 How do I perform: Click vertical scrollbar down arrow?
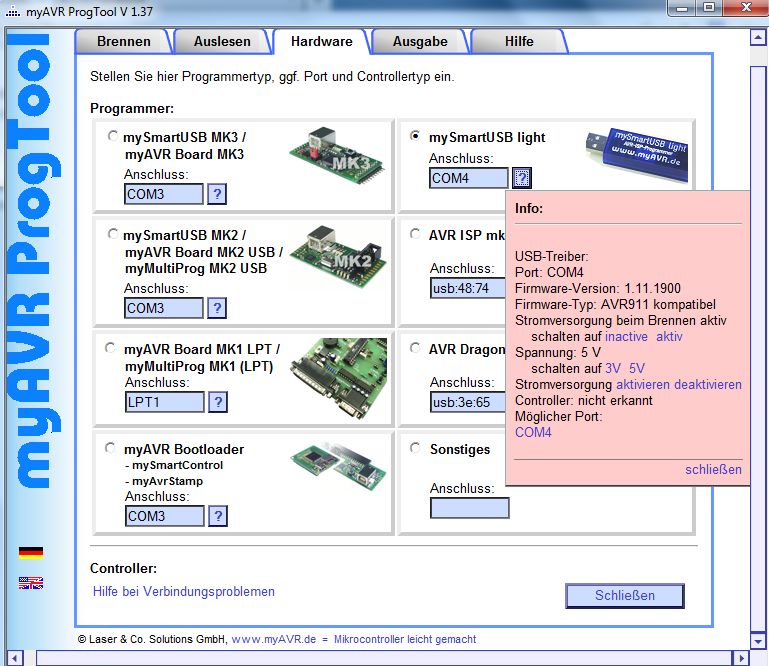tap(758, 640)
